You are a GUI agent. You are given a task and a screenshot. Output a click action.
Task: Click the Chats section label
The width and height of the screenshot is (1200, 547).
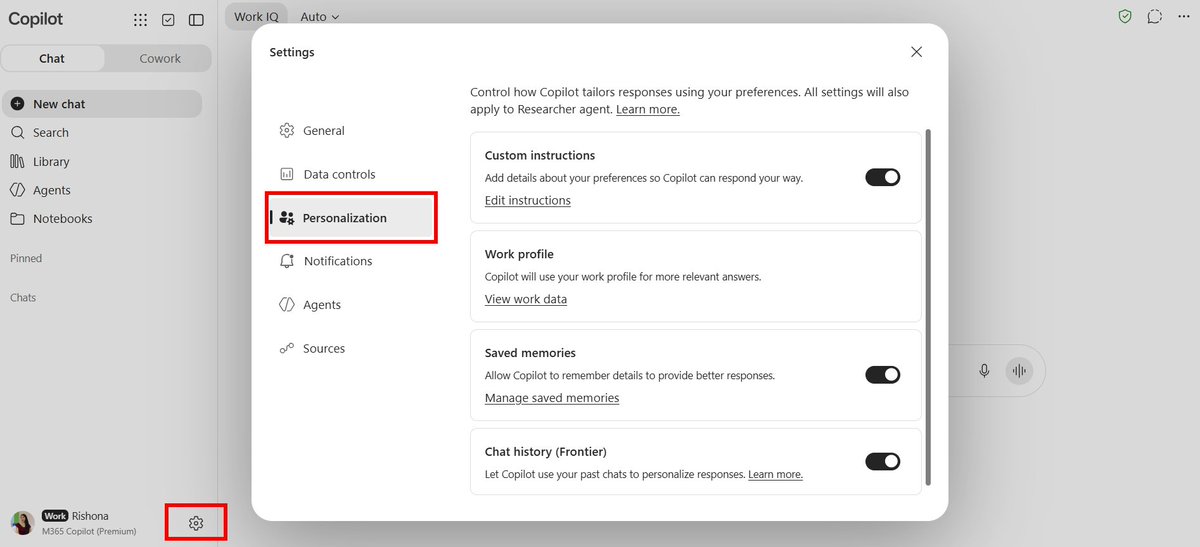pos(23,298)
